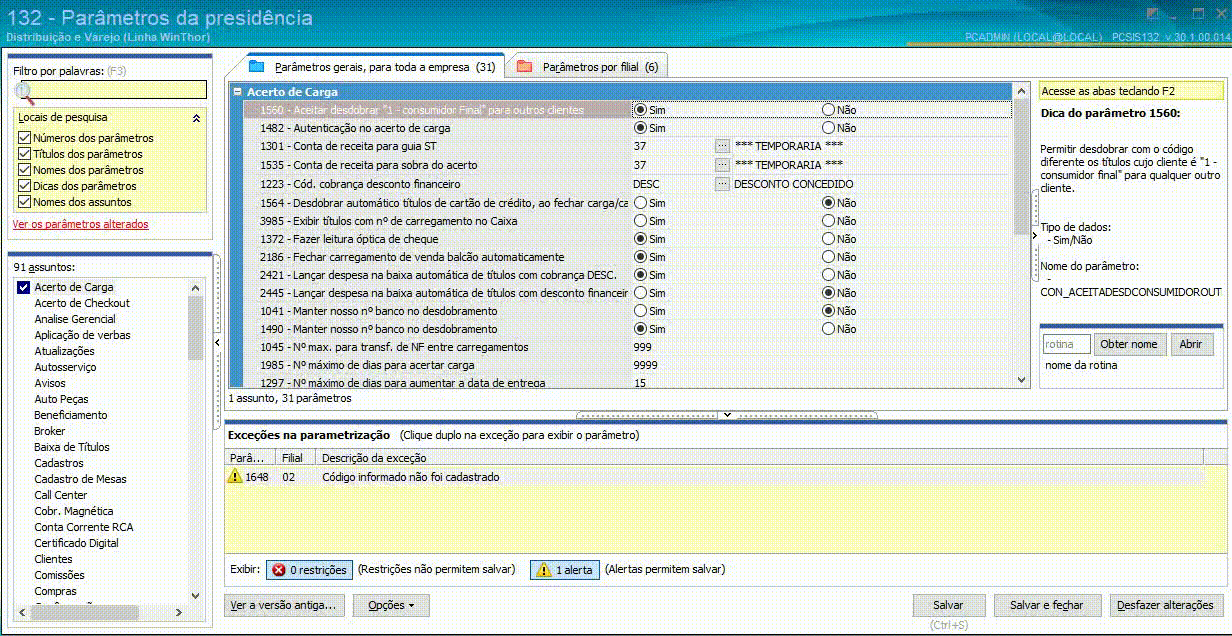Click the parameter list scroll-down arrow
1232x636 pixels.
pos(1020,380)
